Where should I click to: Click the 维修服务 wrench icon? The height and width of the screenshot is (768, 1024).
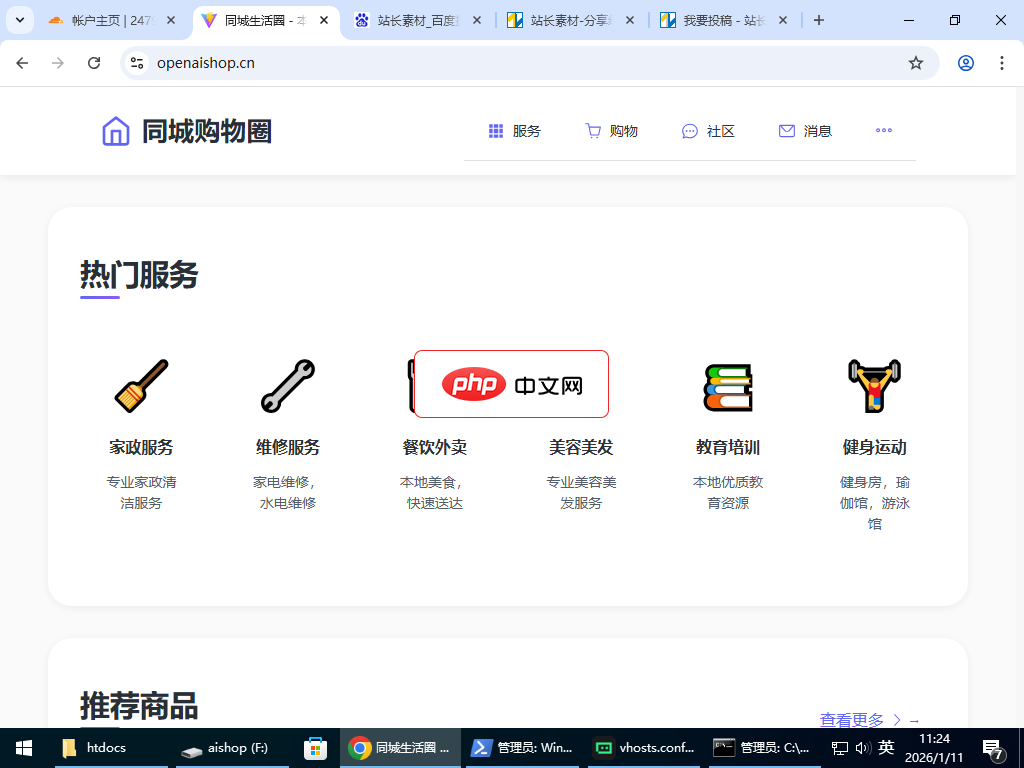287,385
